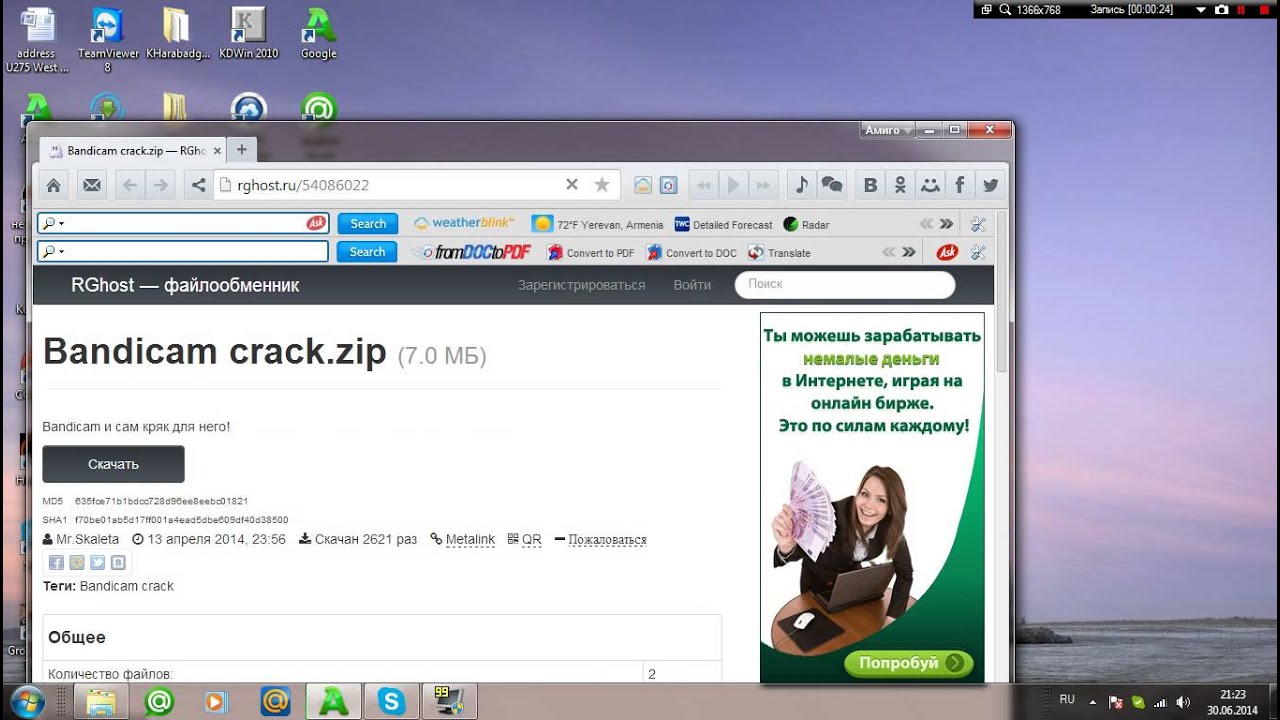Open Windows Explorer from taskbar
The image size is (1280, 720).
click(101, 702)
